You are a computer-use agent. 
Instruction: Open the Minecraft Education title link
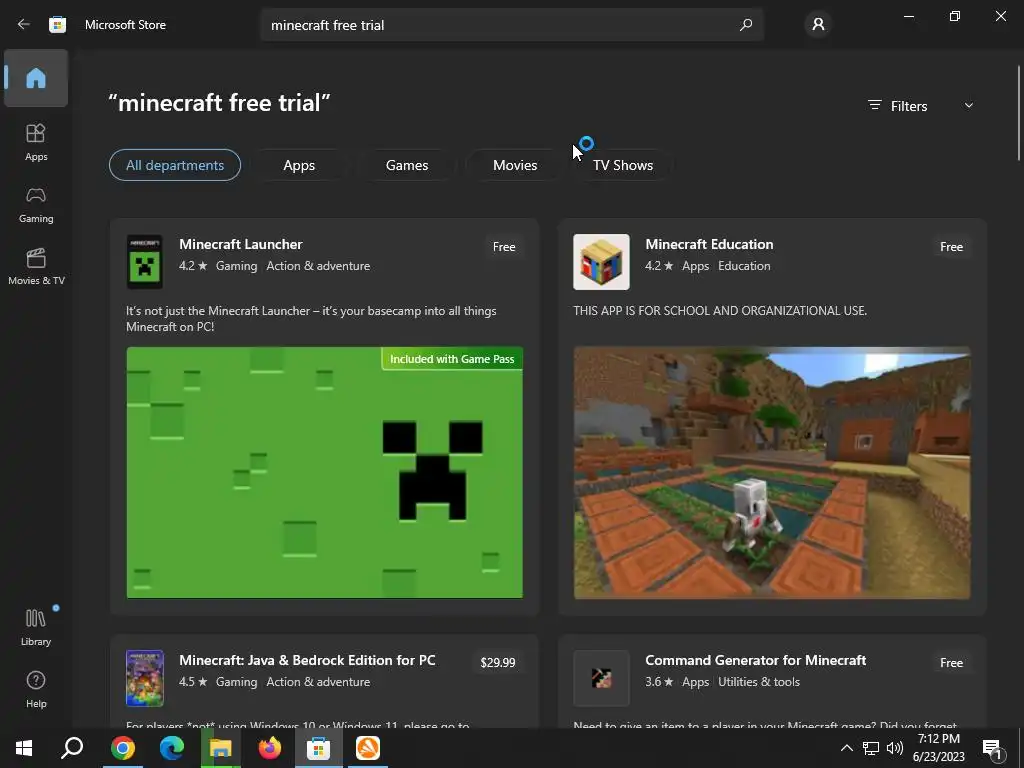coord(709,244)
